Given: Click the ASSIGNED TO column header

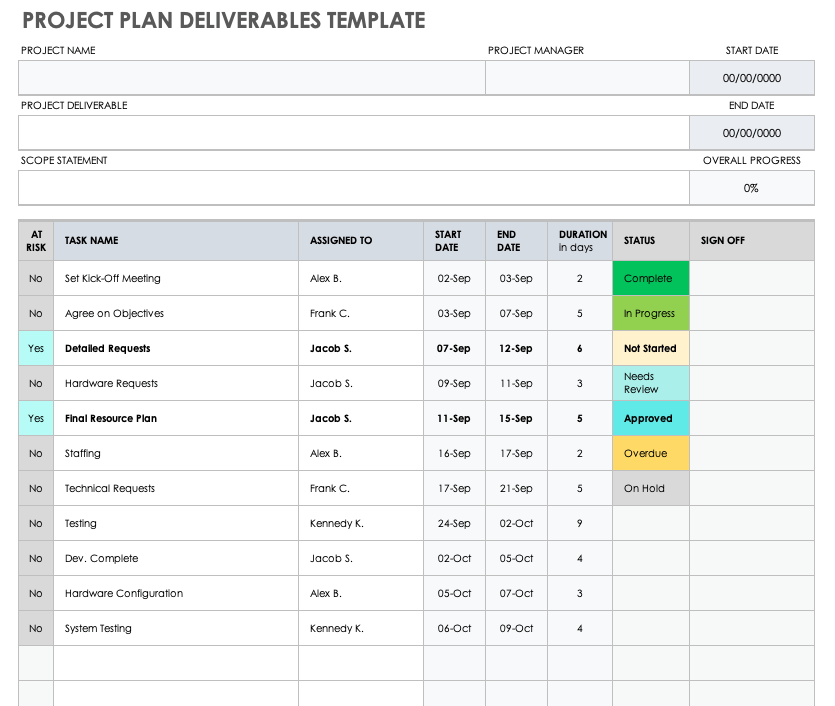Looking at the screenshot, I should coord(361,241).
